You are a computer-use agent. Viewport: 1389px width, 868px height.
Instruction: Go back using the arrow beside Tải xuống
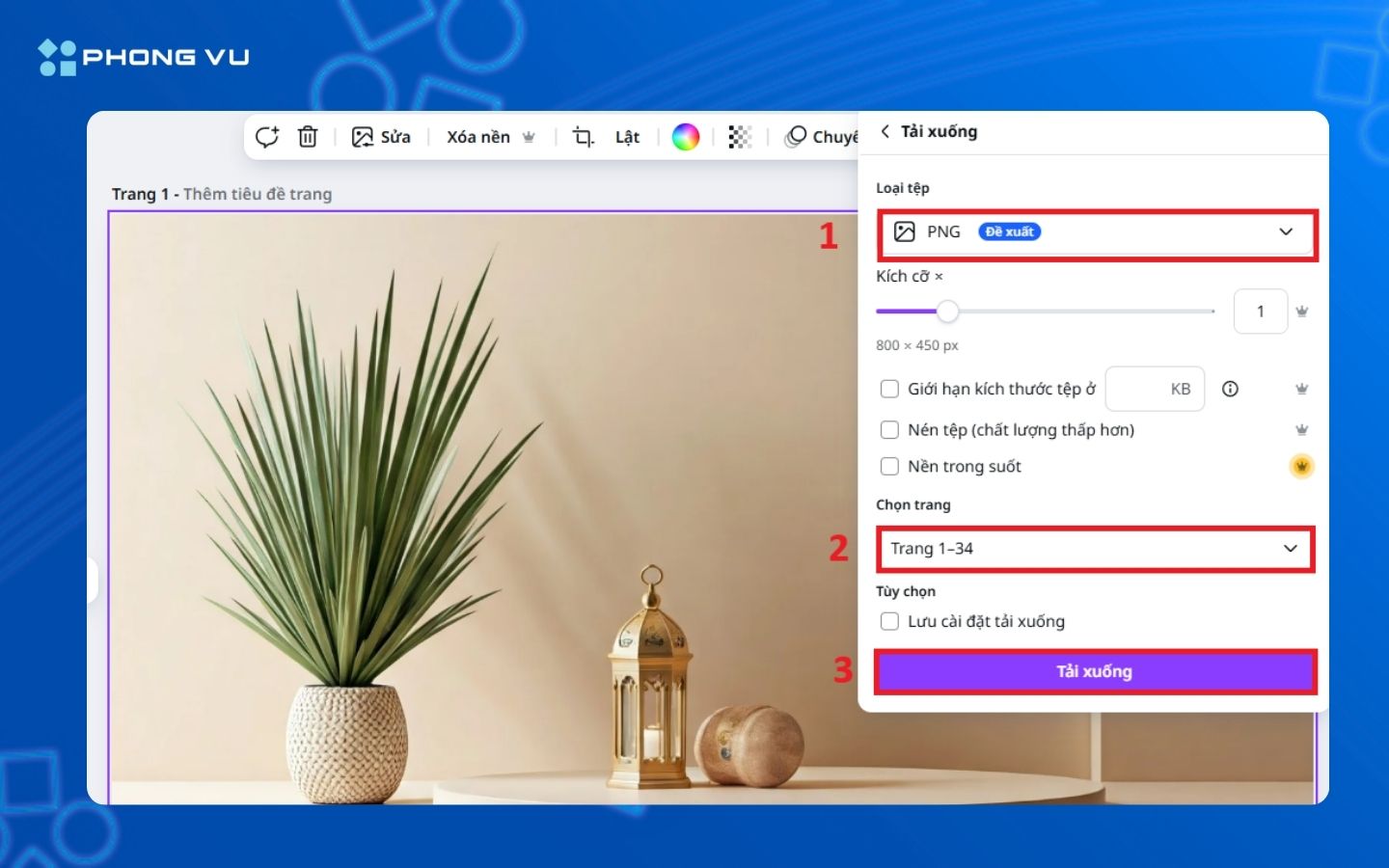point(886,131)
